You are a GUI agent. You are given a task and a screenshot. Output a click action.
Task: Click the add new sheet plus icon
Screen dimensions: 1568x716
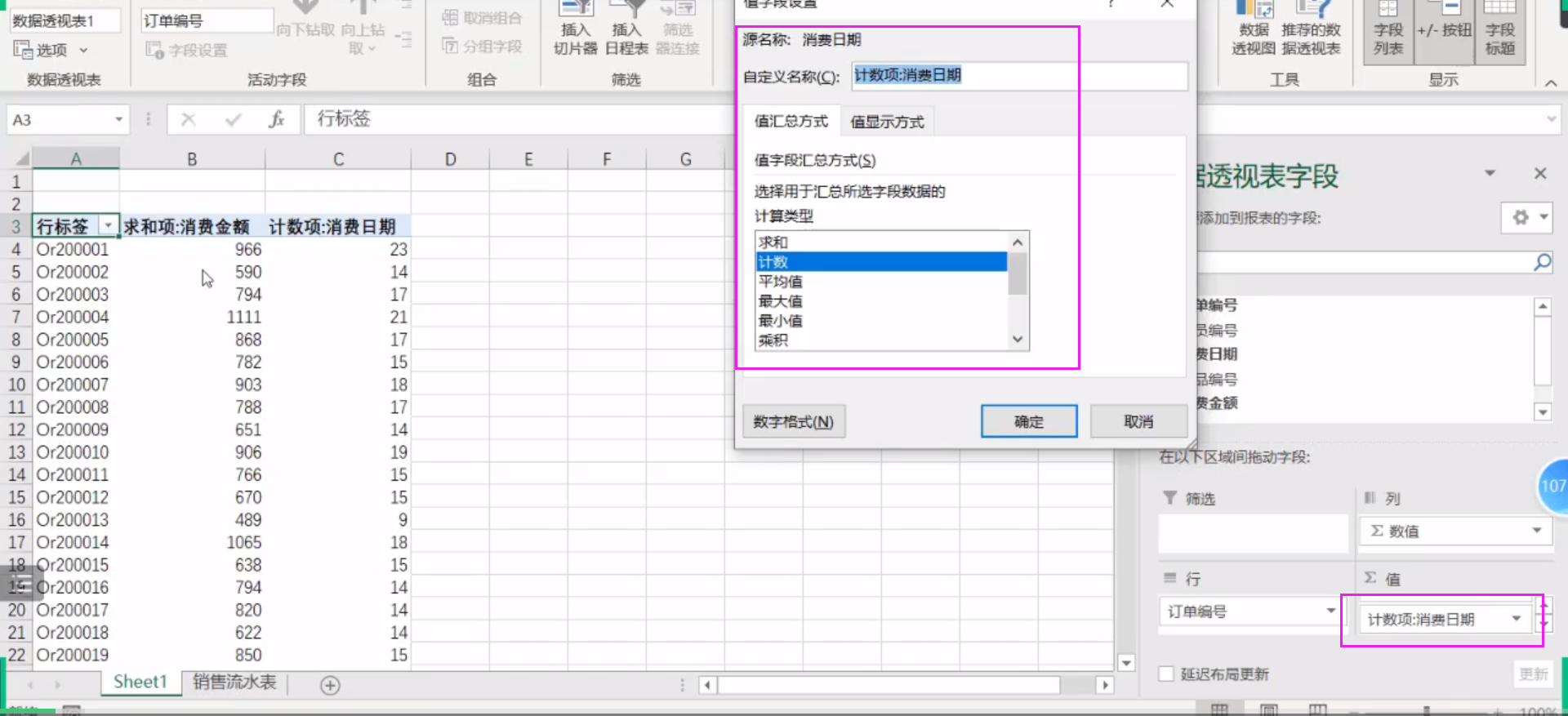[330, 685]
